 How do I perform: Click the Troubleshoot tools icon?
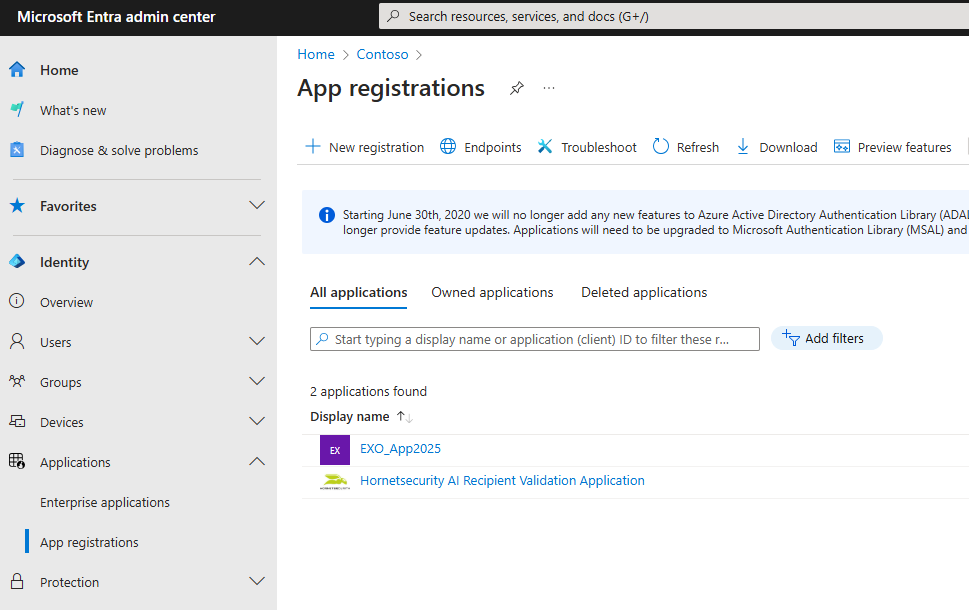click(544, 146)
